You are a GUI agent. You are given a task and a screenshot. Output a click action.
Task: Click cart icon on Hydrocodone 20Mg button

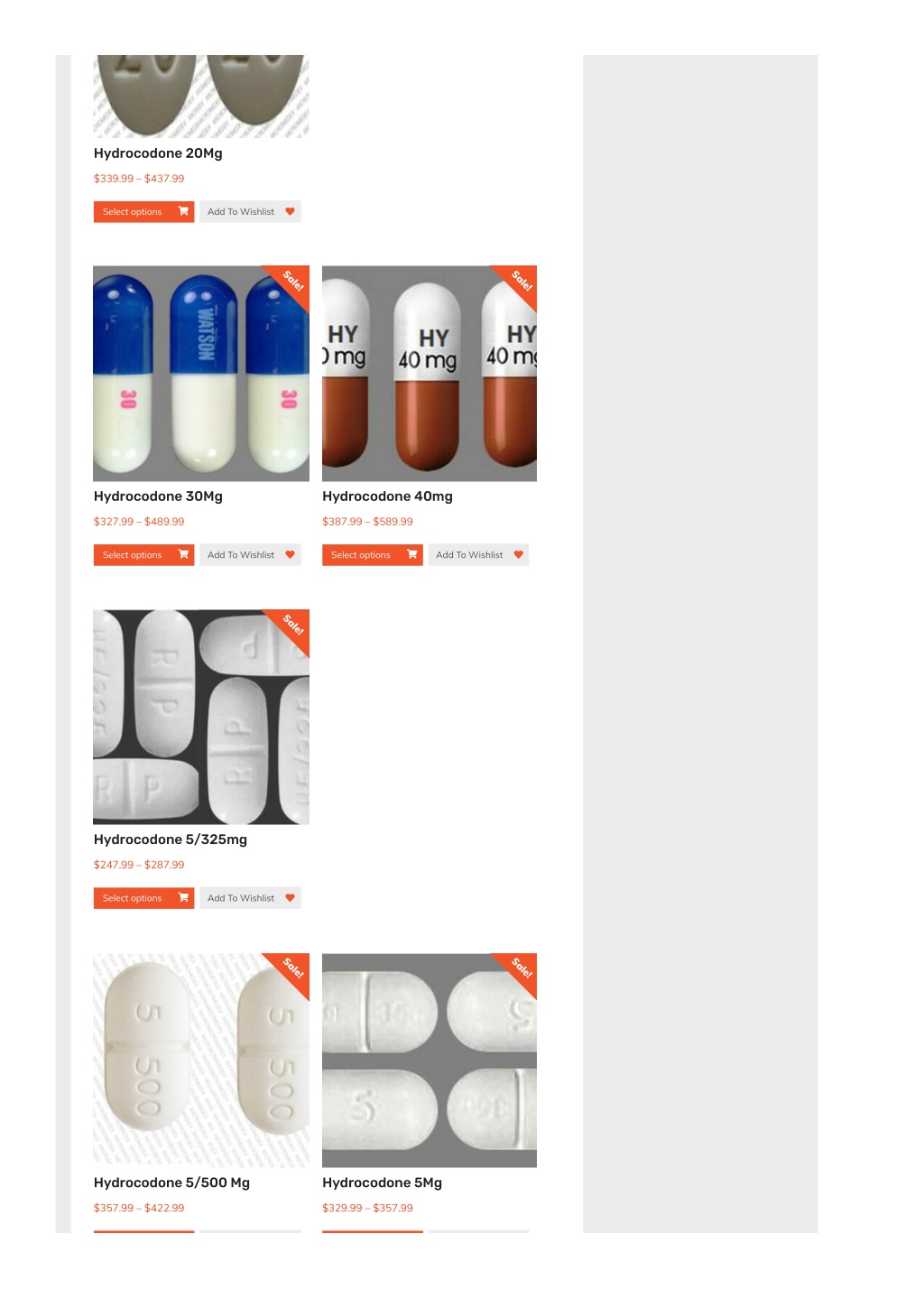click(x=183, y=211)
